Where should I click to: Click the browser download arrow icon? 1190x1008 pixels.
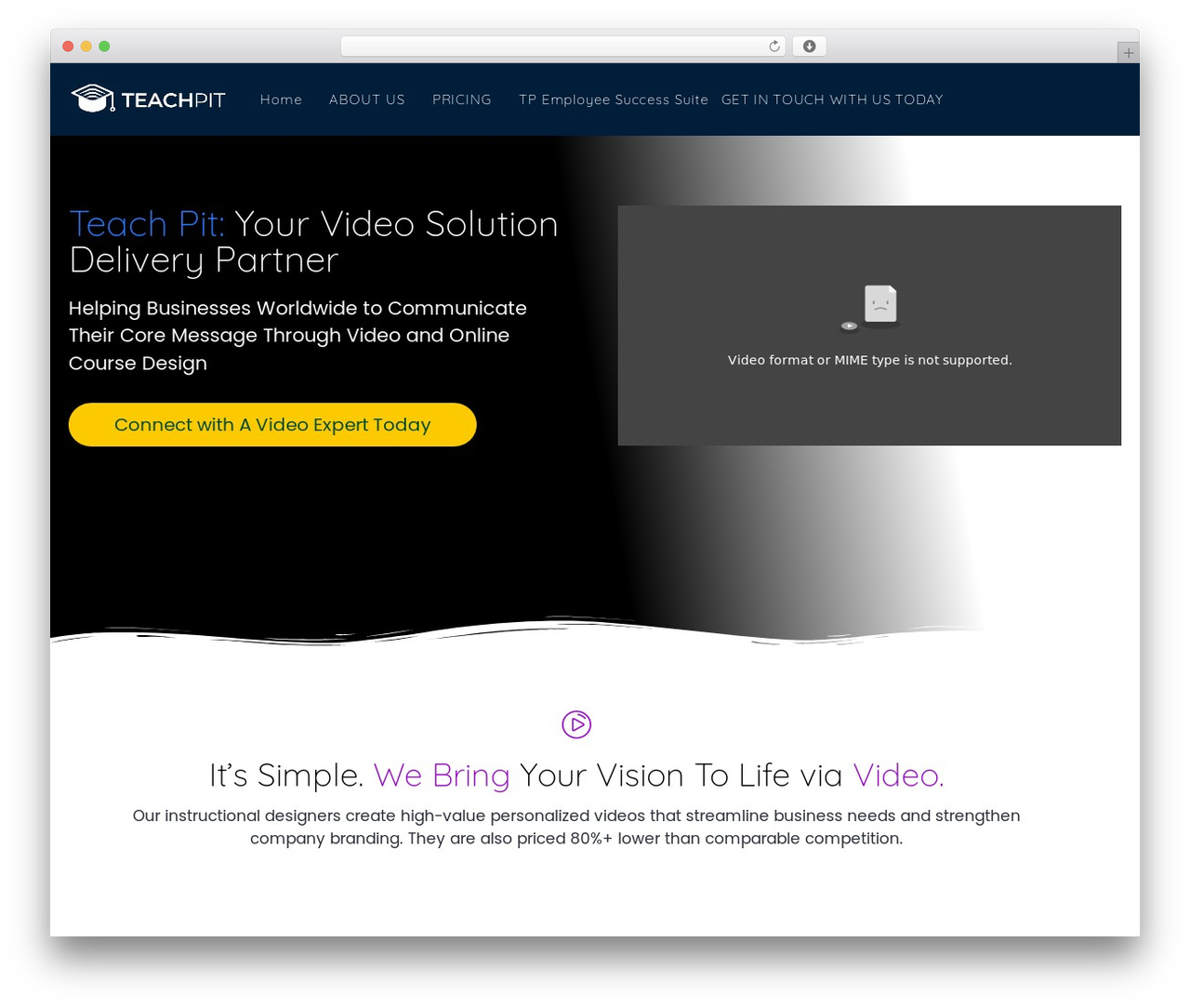(809, 46)
